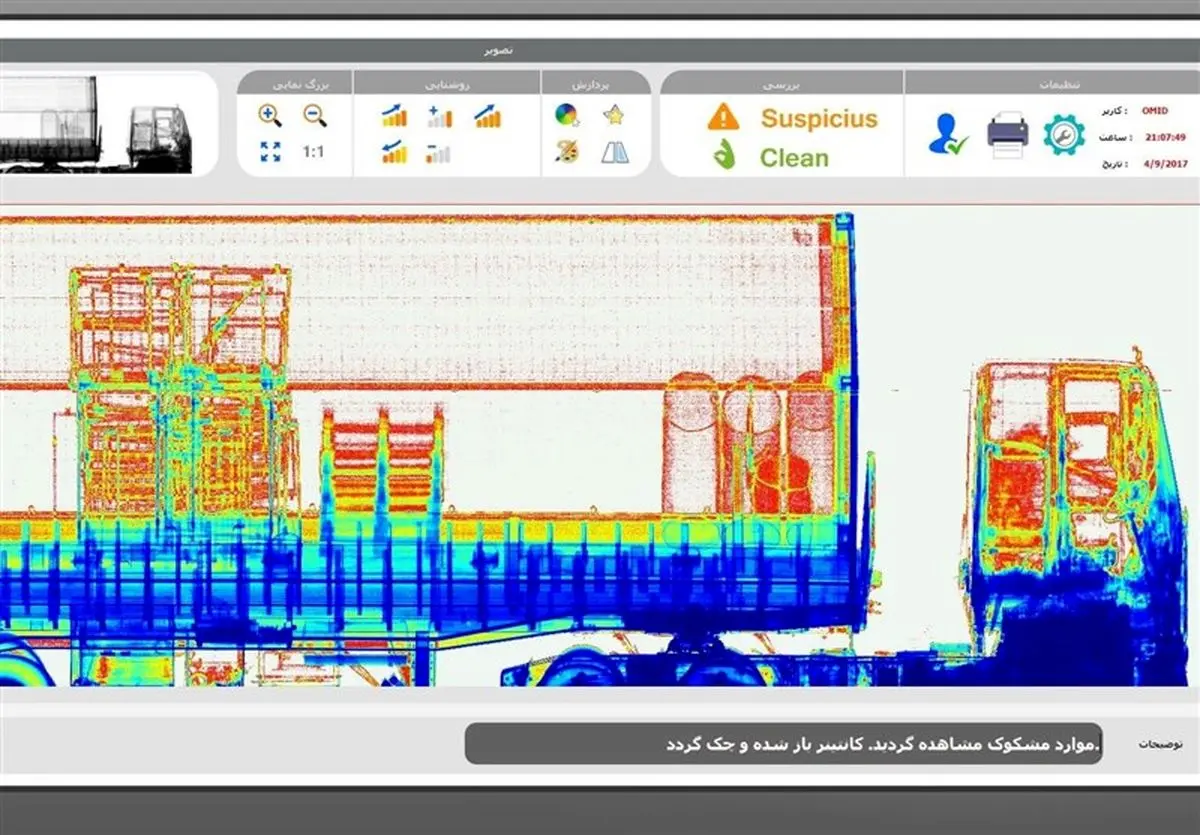
Task: Click the orange warning triangle icon
Action: pos(723,117)
